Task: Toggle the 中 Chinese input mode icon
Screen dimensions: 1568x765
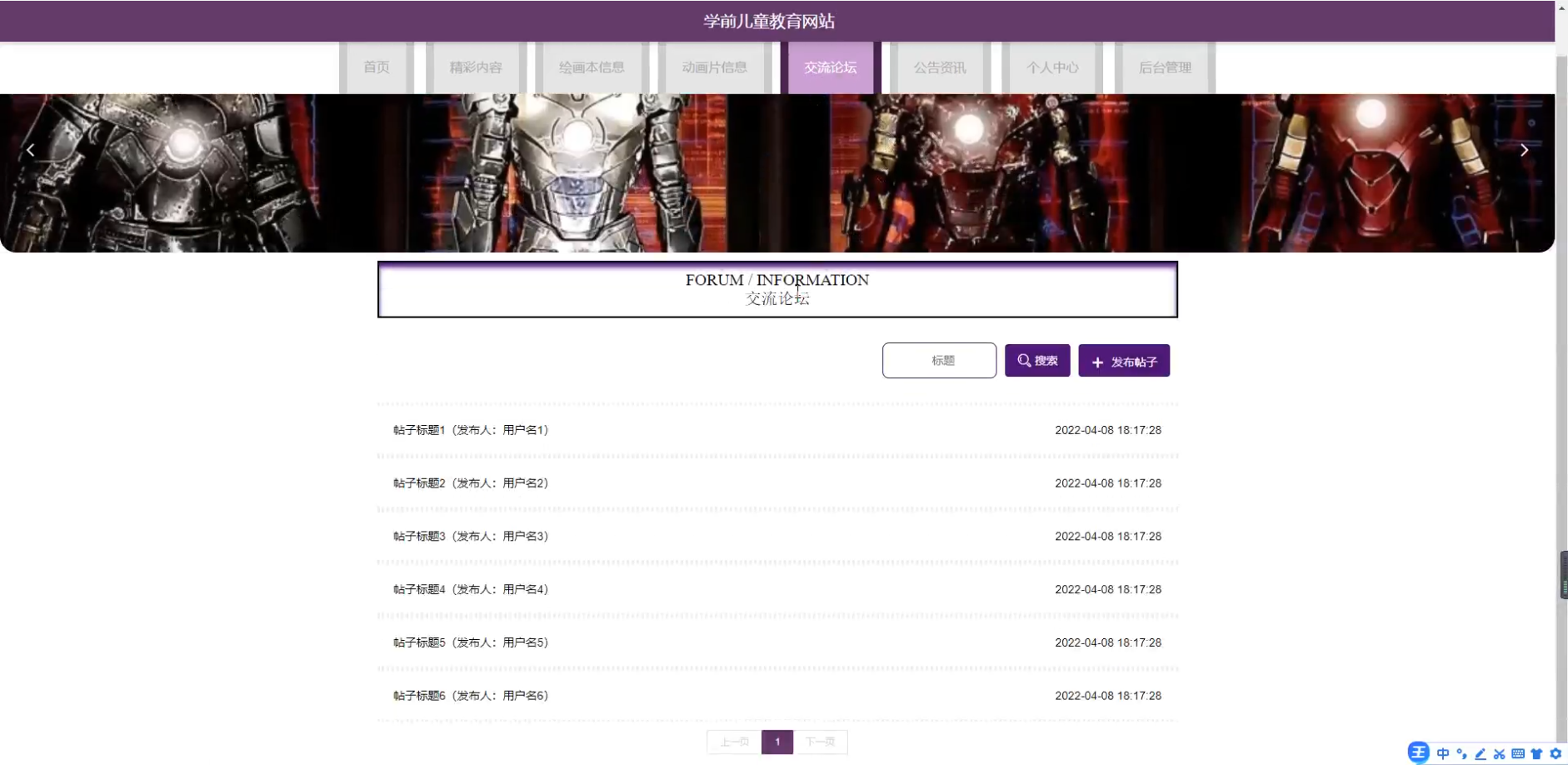Action: [x=1443, y=753]
